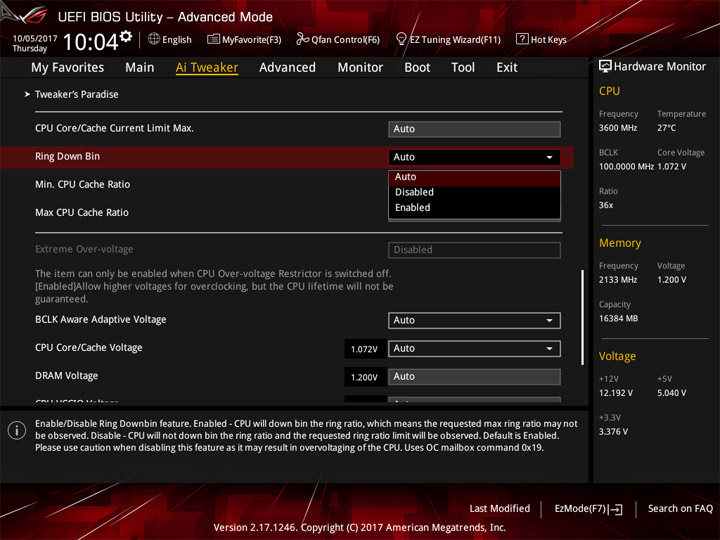Viewport: 720px width, 540px height.
Task: Switch to the Main tab
Action: (140, 68)
